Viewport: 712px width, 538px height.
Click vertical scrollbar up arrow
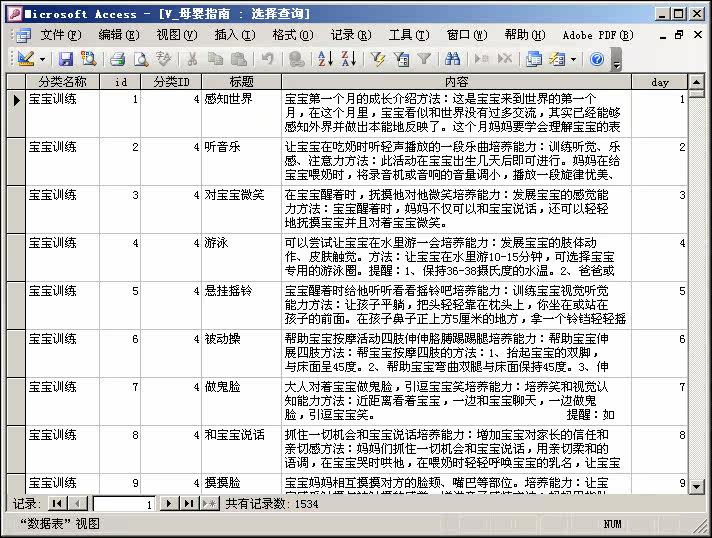click(696, 82)
